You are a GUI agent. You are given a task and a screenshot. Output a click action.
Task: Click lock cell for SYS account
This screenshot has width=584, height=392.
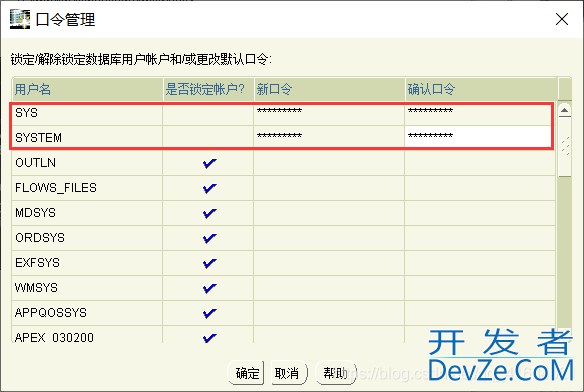[208, 113]
